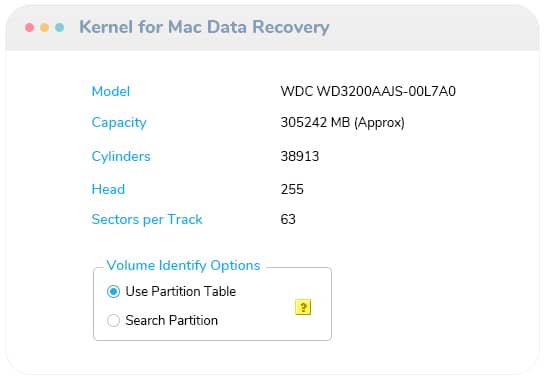545x380 pixels.
Task: Click the orange minimize dot in title bar
Action: pyautogui.click(x=44, y=27)
